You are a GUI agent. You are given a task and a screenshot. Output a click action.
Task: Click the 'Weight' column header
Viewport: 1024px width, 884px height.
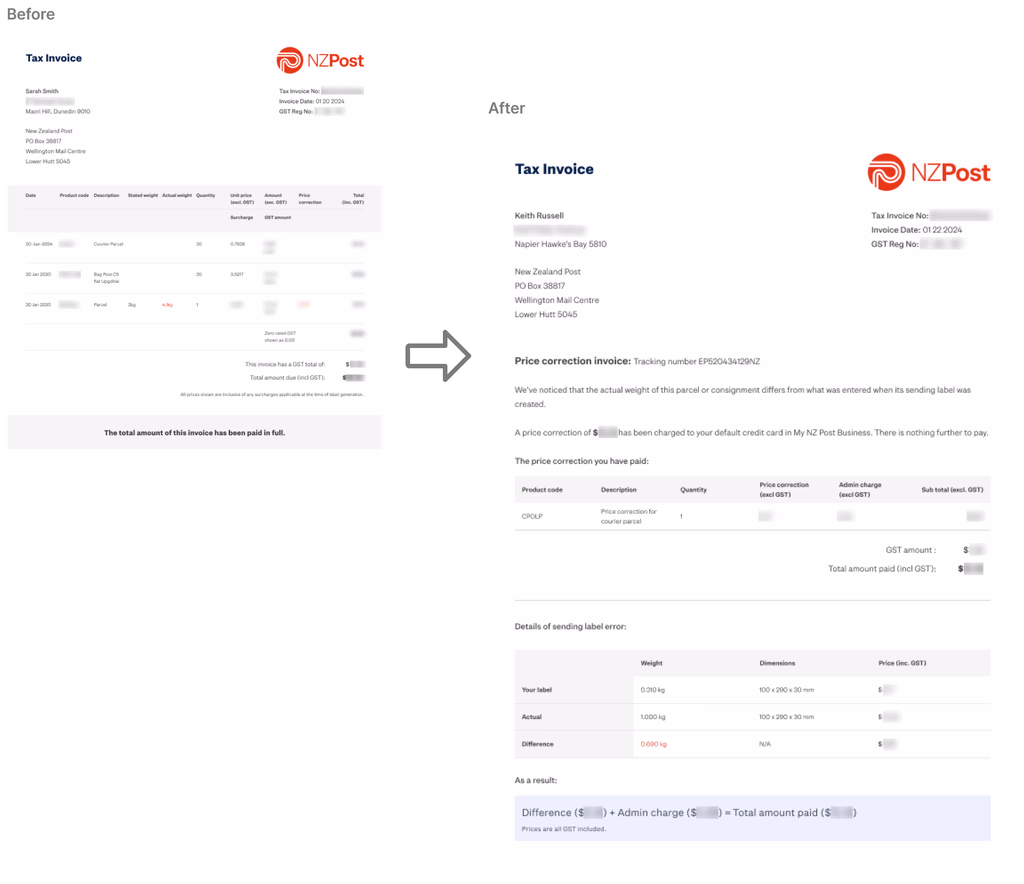[x=651, y=663]
